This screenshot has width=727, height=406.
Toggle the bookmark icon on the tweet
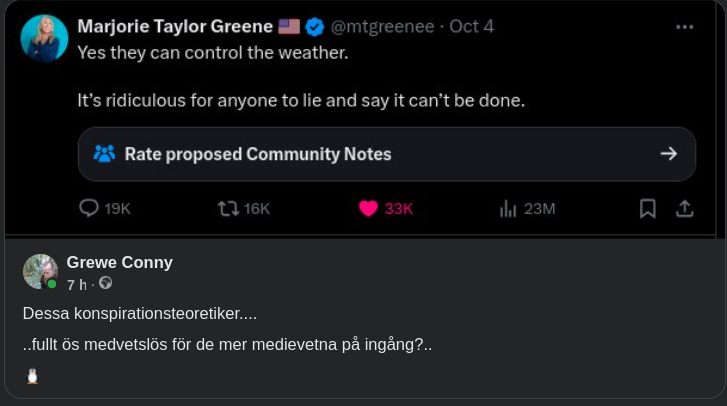coord(648,208)
